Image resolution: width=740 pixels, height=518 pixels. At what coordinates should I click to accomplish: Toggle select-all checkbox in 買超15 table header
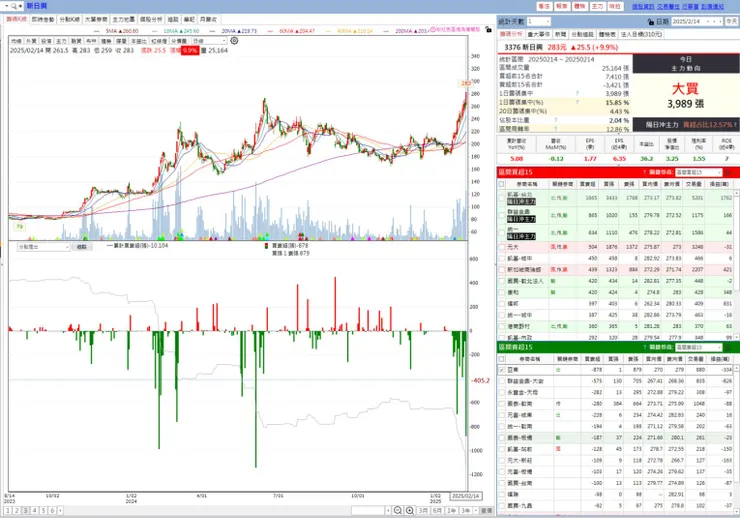(x=501, y=184)
